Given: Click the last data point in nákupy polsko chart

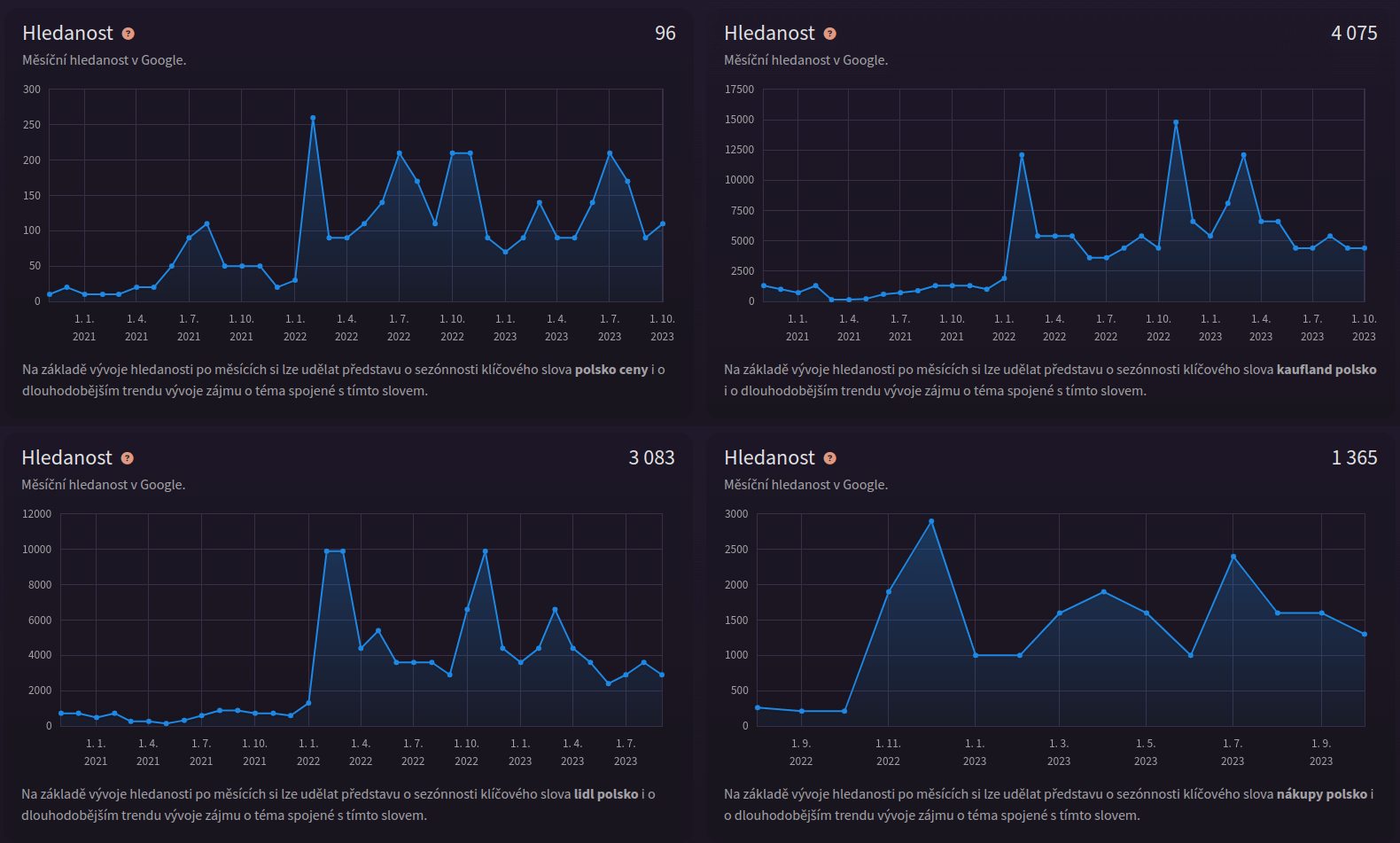Looking at the screenshot, I should (1365, 634).
